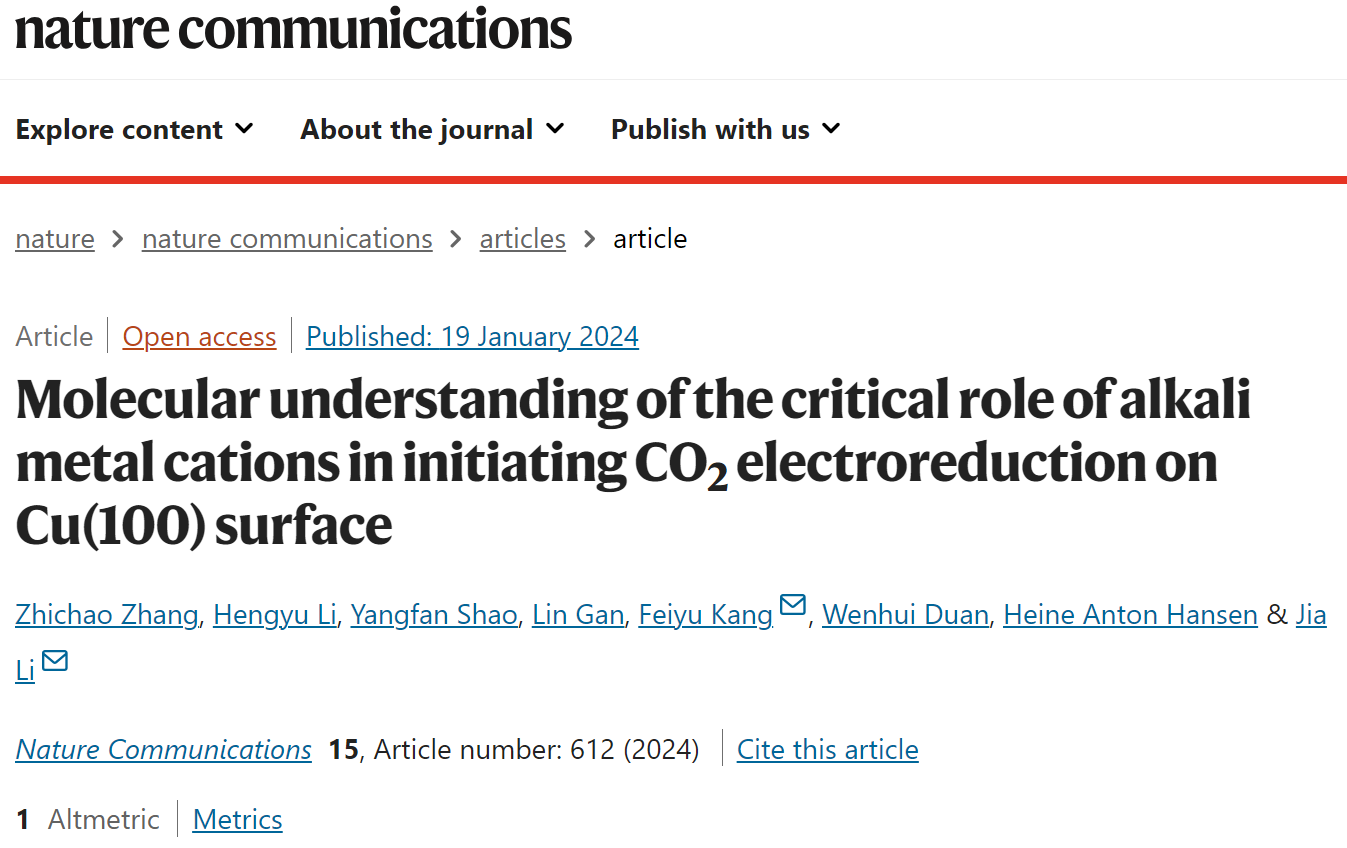The height and width of the screenshot is (848, 1347).
Task: Click the Published: 19 January 2024 link
Action: tap(472, 337)
